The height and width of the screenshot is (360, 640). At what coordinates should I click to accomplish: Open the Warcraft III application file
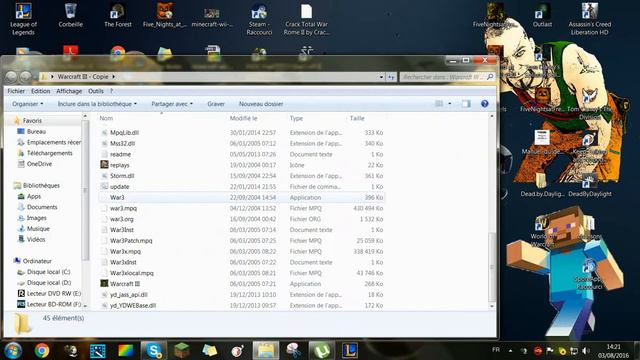125,284
